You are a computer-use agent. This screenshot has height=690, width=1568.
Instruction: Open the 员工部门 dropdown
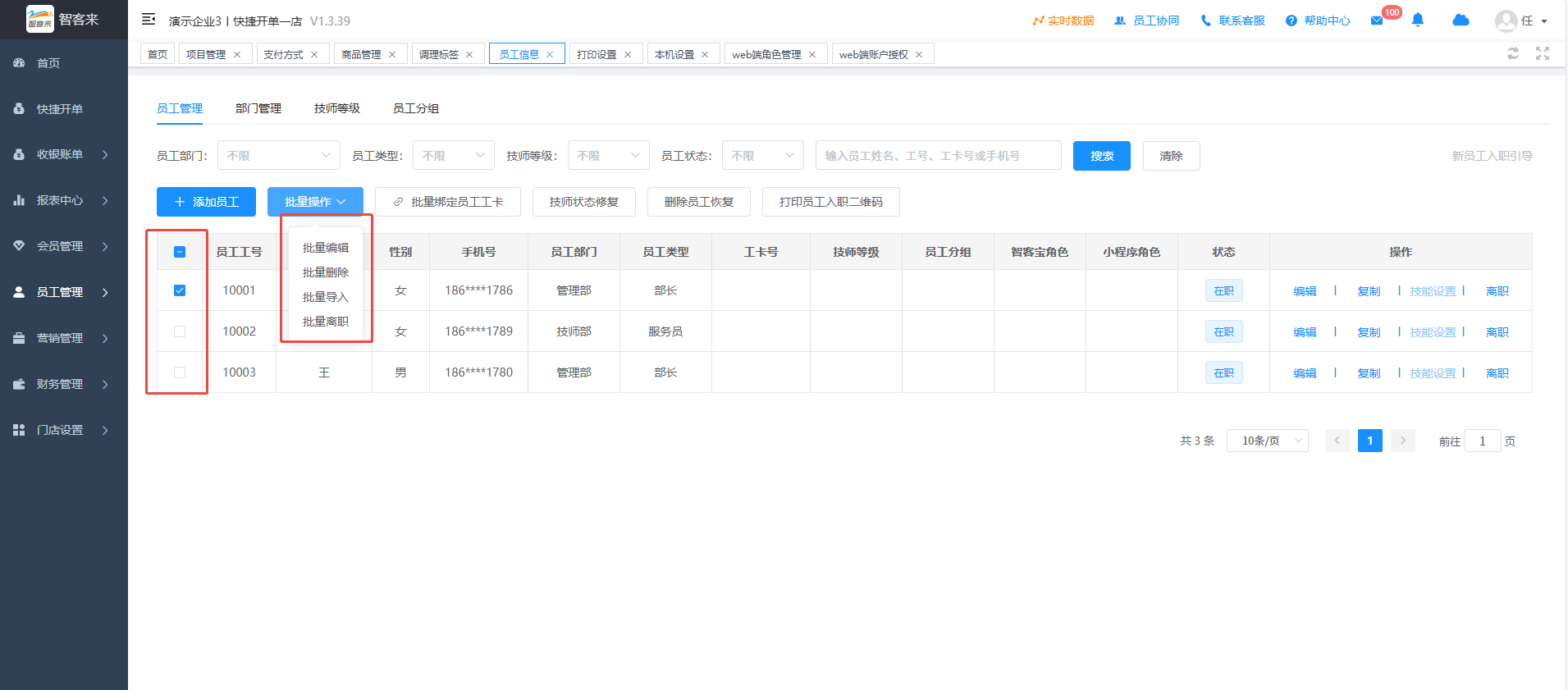tap(279, 155)
